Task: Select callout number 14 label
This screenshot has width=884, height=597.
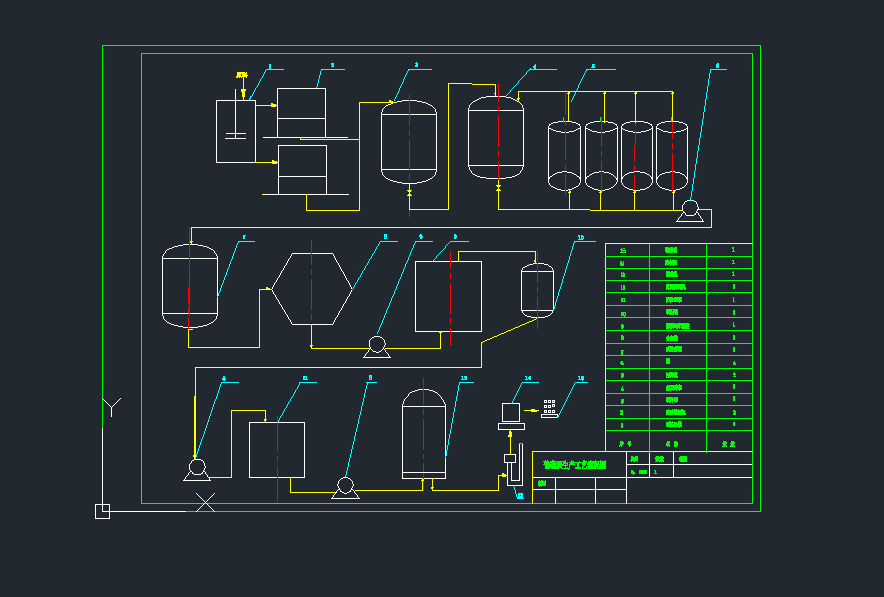Action: (x=528, y=378)
